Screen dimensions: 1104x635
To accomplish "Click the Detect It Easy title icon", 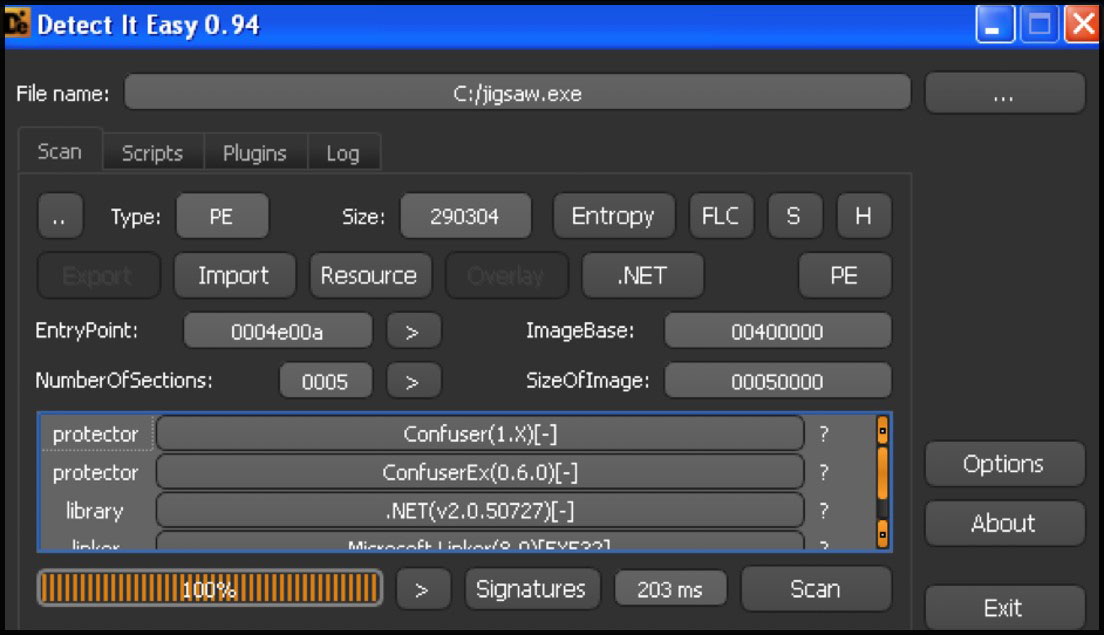I will click(x=17, y=23).
